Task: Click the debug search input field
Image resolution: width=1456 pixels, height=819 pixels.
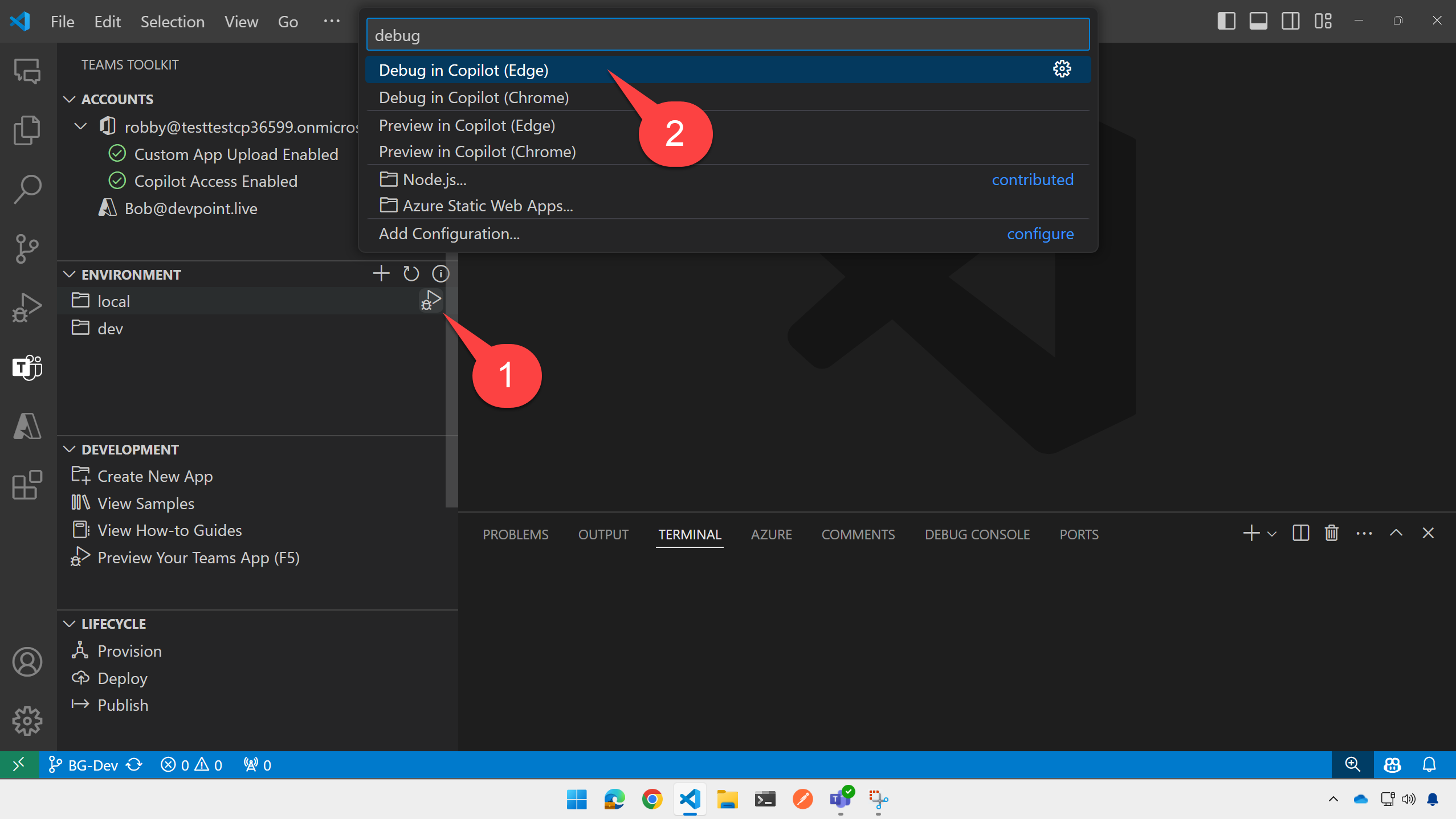Action: tap(727, 35)
